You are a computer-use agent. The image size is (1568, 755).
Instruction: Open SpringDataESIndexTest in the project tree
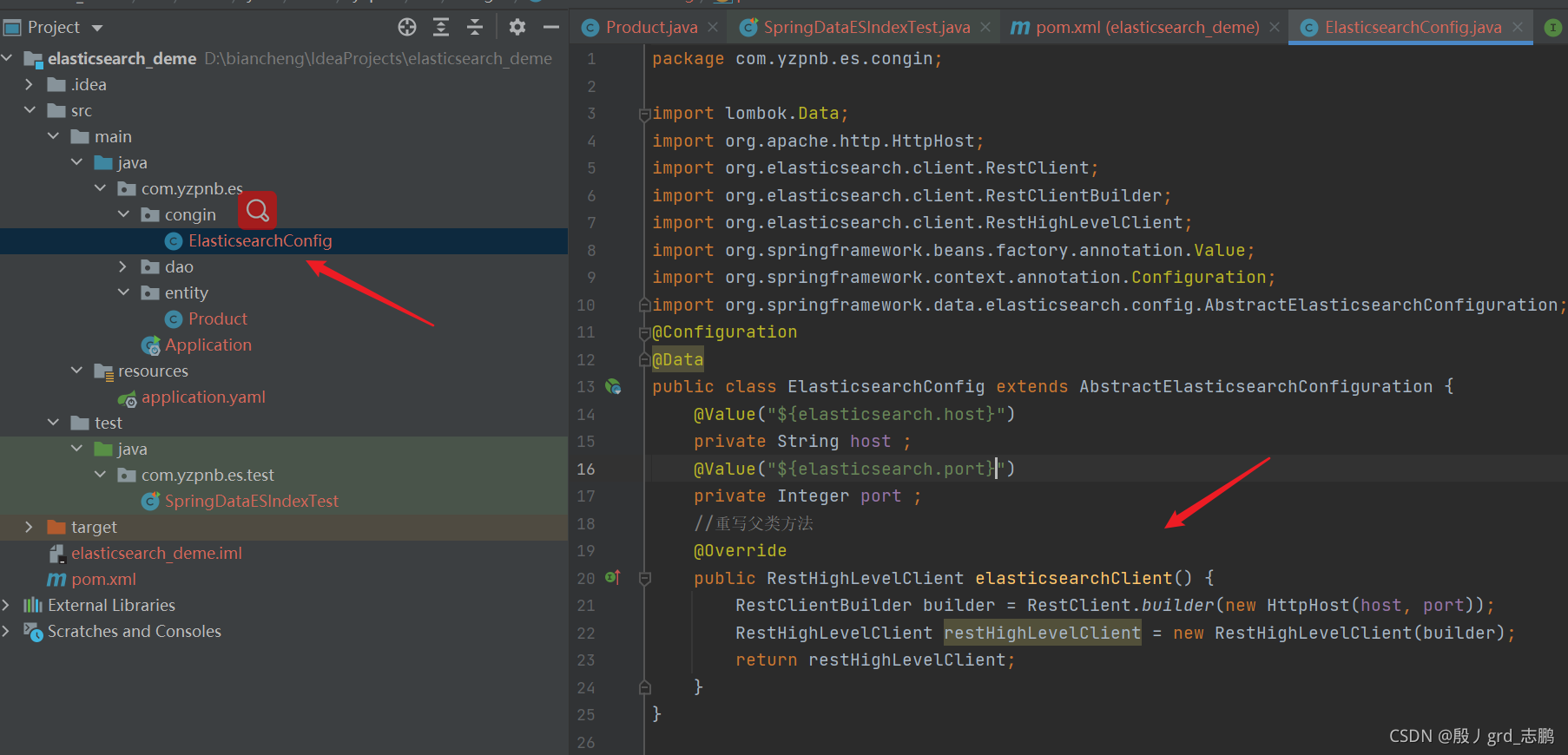(251, 501)
